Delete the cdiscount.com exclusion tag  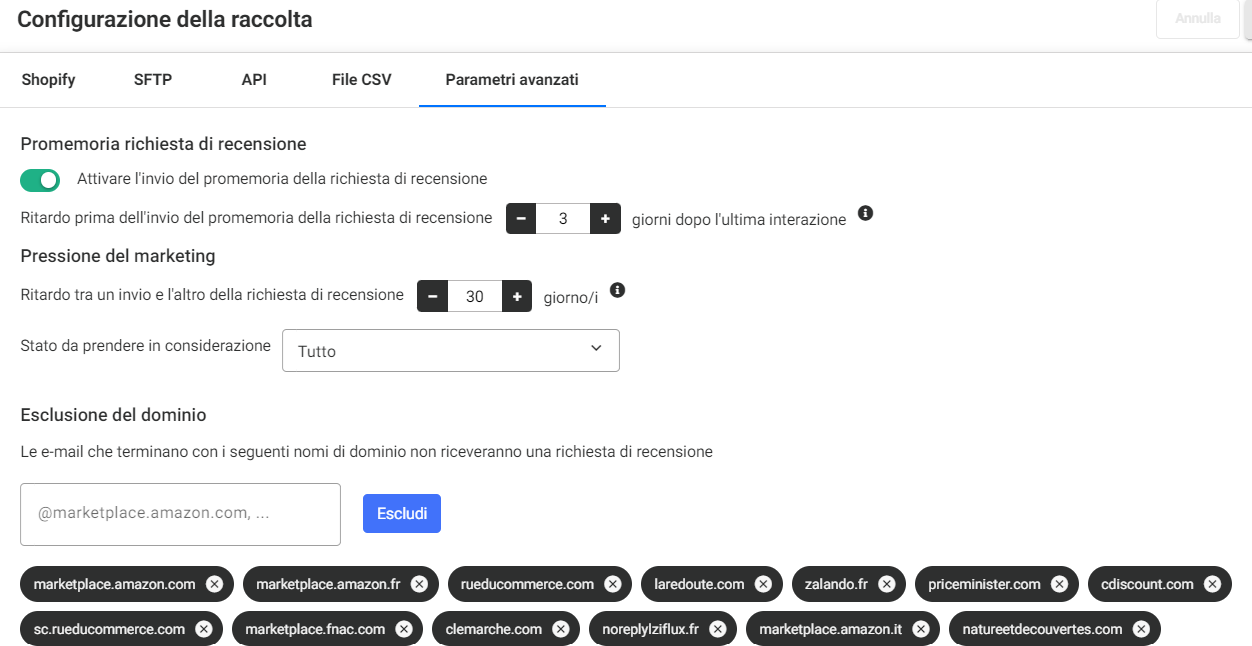click(x=1212, y=584)
